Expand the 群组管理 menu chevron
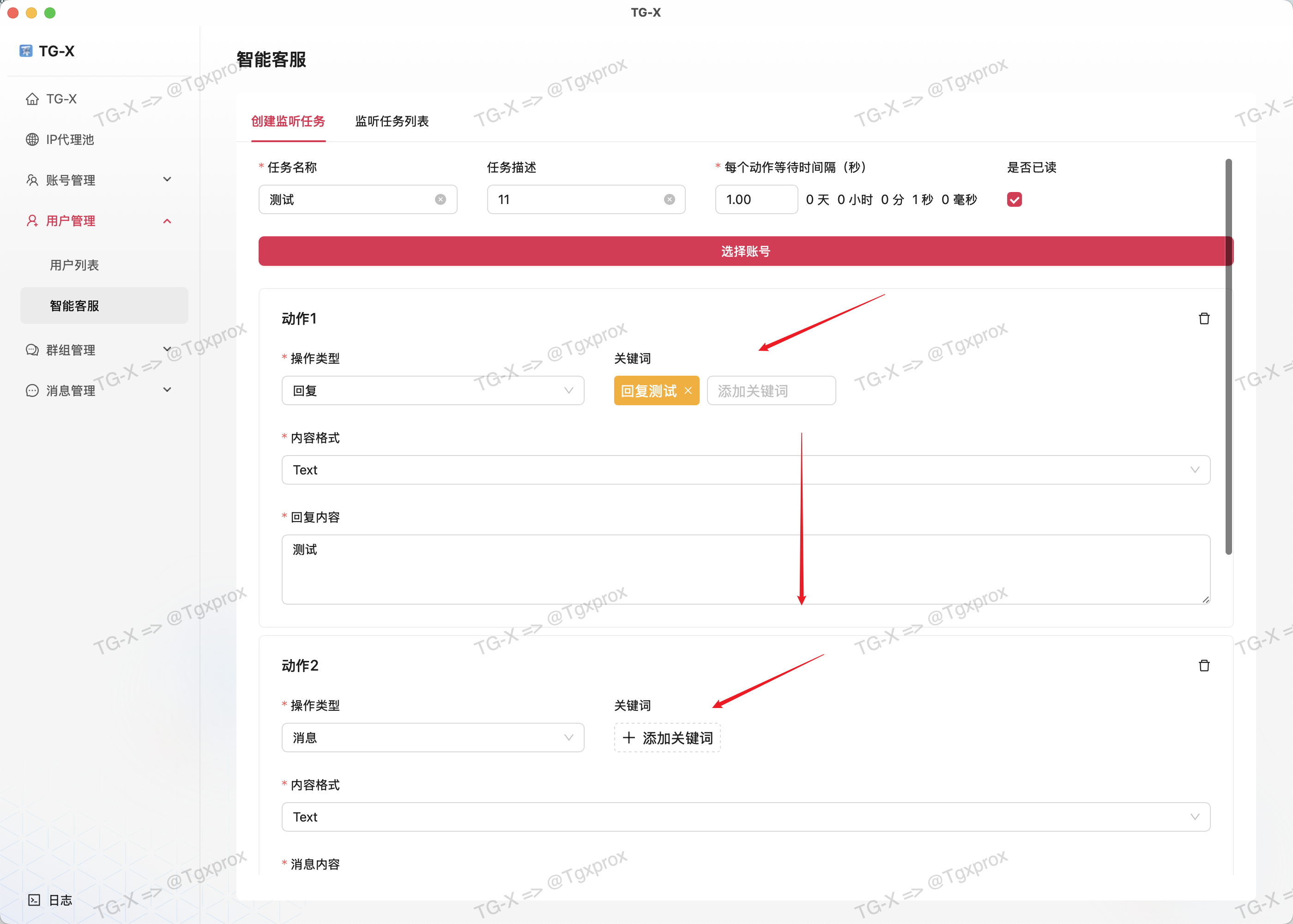The width and height of the screenshot is (1293, 924). 167,349
